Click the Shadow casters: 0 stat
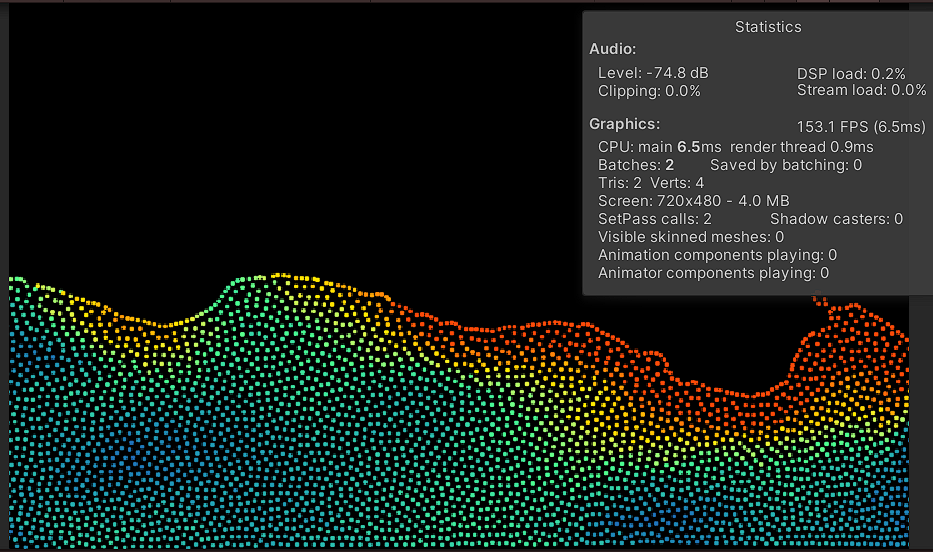Viewport: 933px width, 552px height. click(x=836, y=219)
